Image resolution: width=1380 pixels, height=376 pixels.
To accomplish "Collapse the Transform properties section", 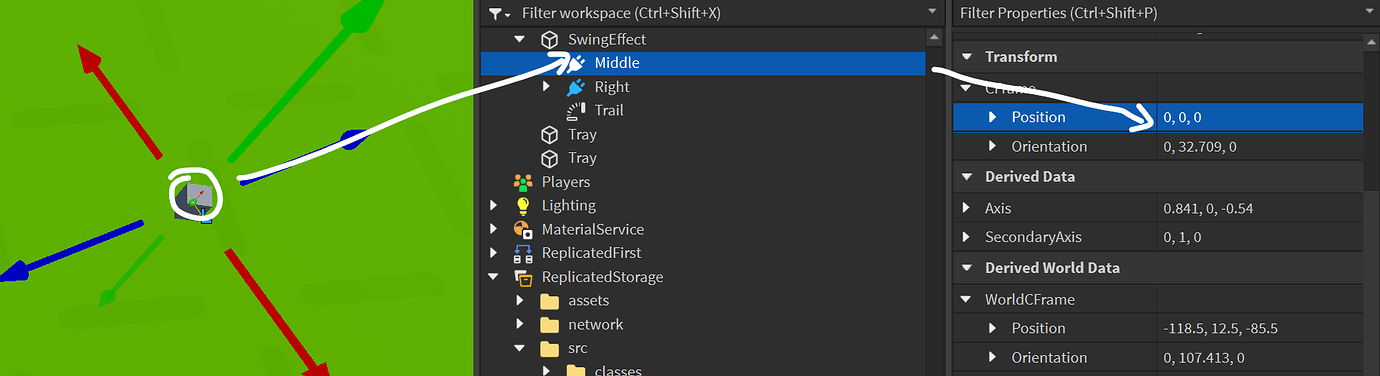I will click(x=966, y=57).
